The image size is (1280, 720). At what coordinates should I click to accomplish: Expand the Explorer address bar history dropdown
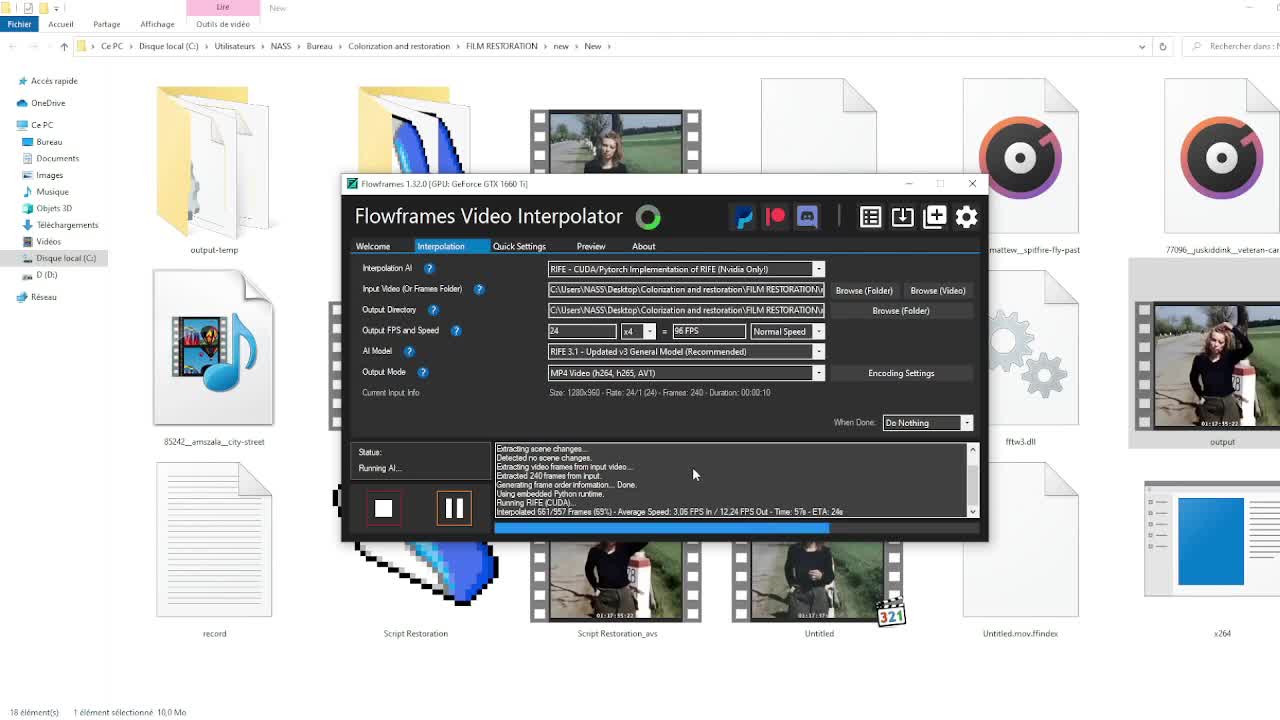pyautogui.click(x=1142, y=46)
